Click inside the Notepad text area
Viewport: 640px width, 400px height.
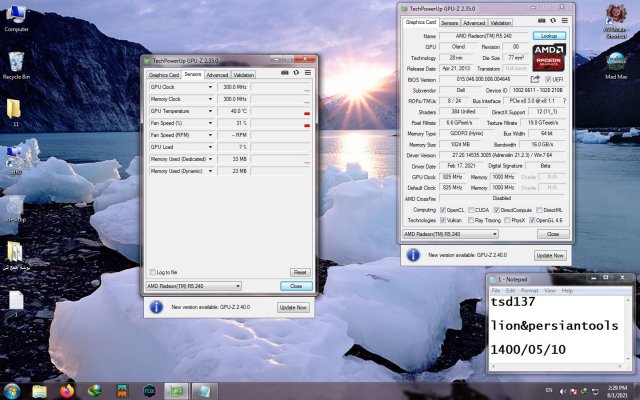560,335
